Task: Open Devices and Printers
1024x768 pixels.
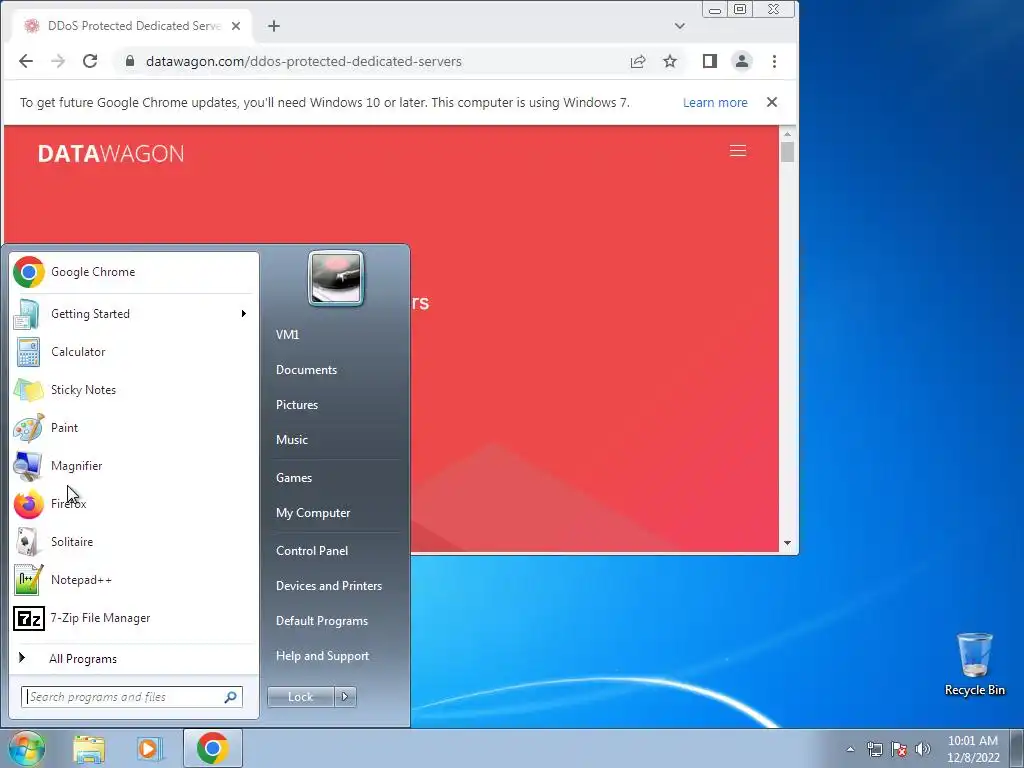Action: [328, 586]
